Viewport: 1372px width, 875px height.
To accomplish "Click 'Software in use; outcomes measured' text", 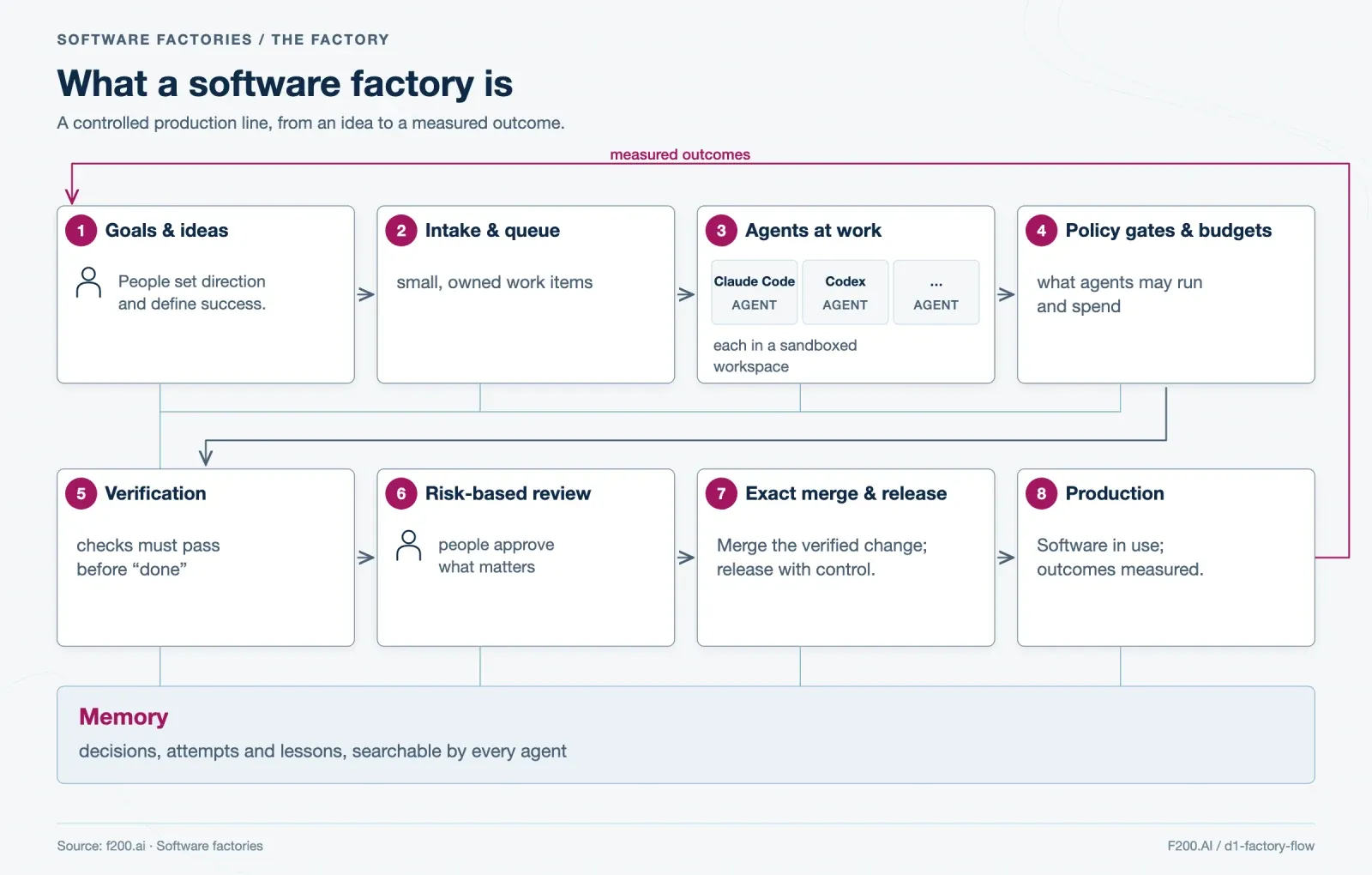I will (1120, 558).
